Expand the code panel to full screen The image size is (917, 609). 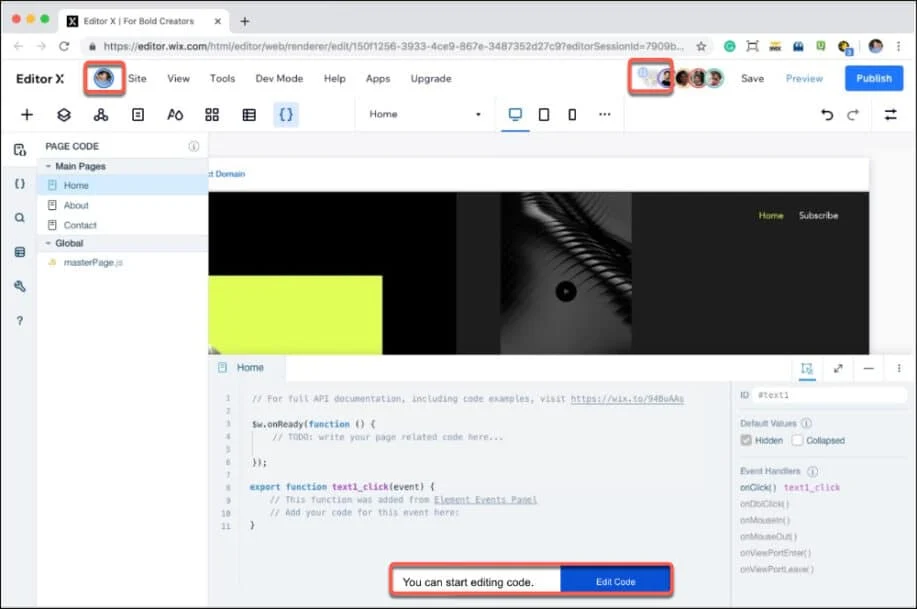(838, 368)
